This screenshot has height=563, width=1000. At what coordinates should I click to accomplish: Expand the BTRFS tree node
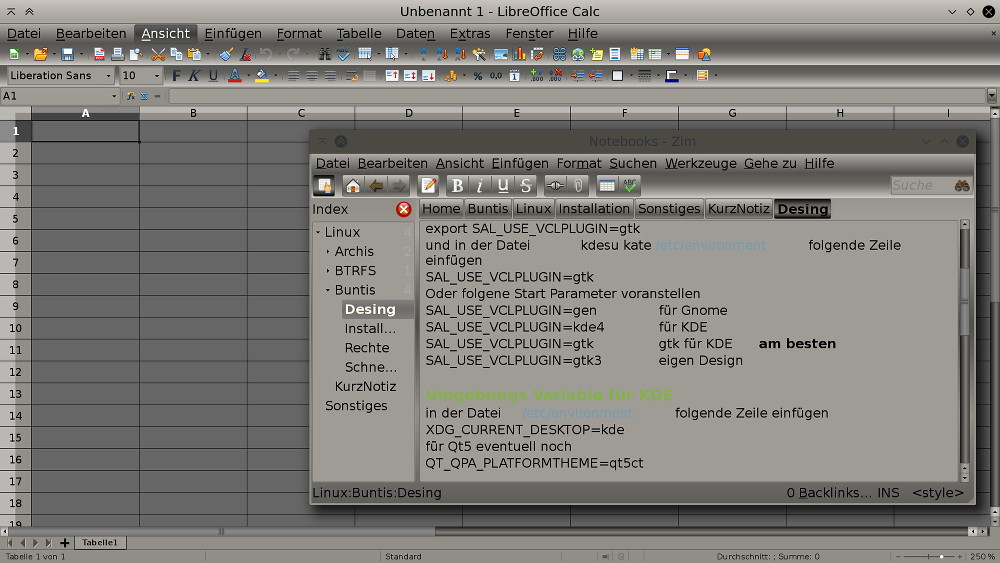coord(328,270)
